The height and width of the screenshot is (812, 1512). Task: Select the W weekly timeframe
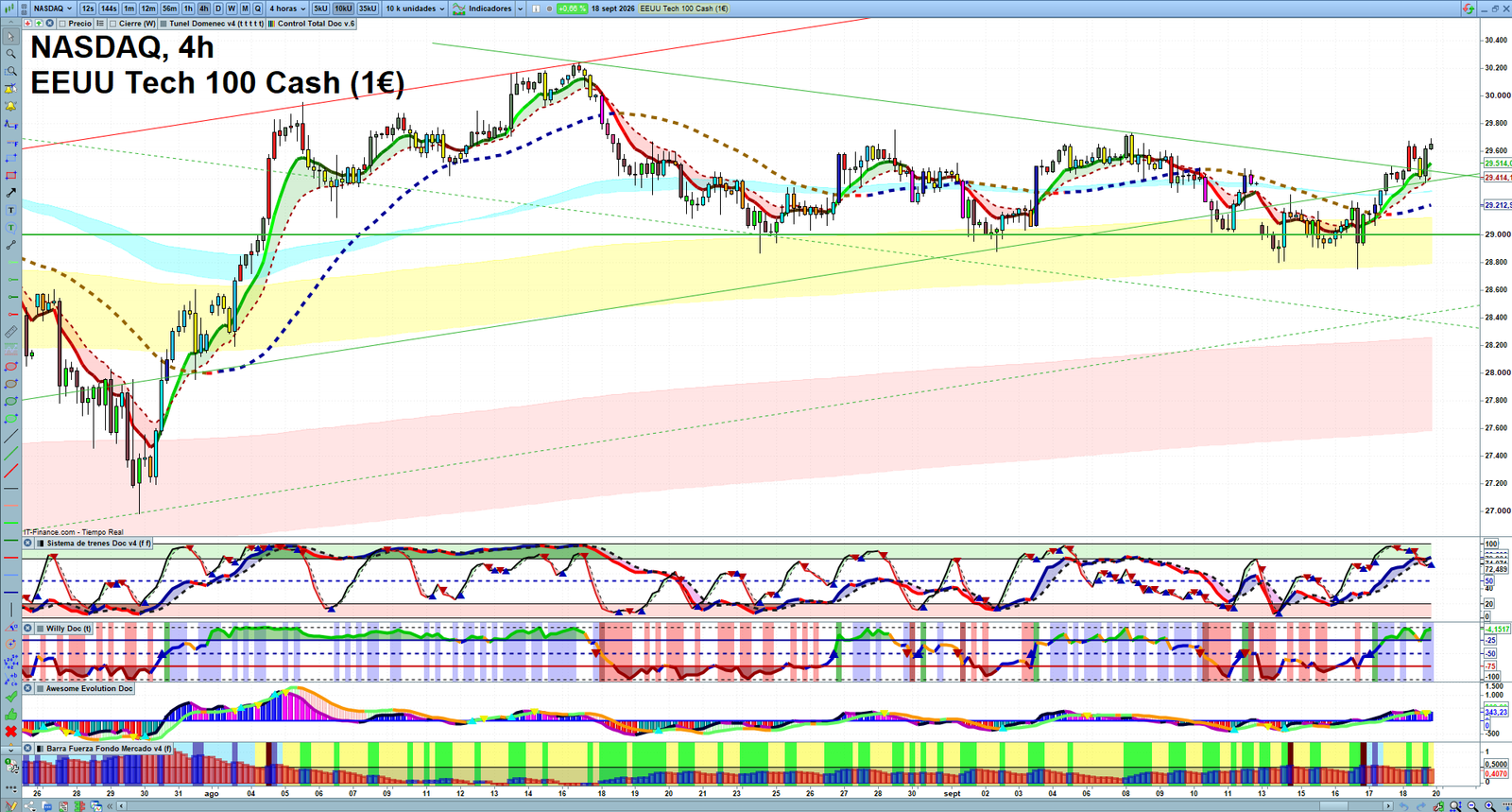point(232,9)
